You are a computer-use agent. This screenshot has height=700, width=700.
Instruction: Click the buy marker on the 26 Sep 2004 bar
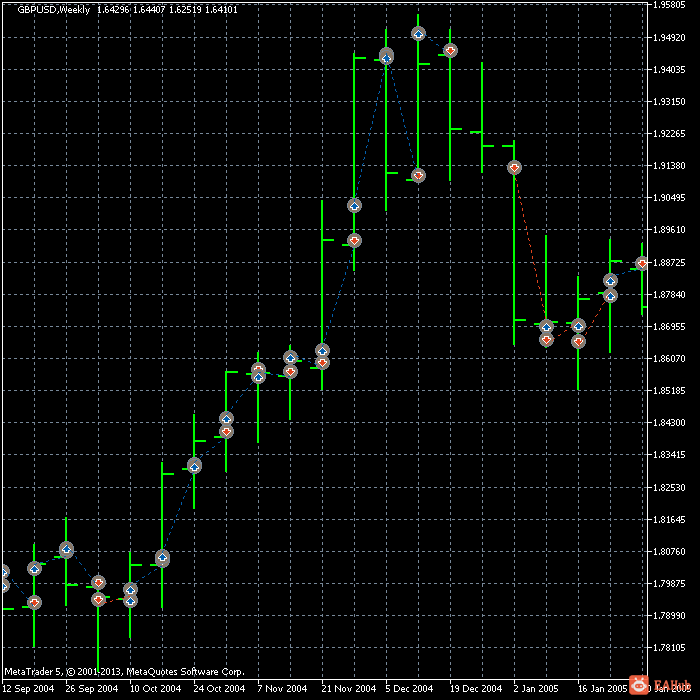tap(66, 549)
